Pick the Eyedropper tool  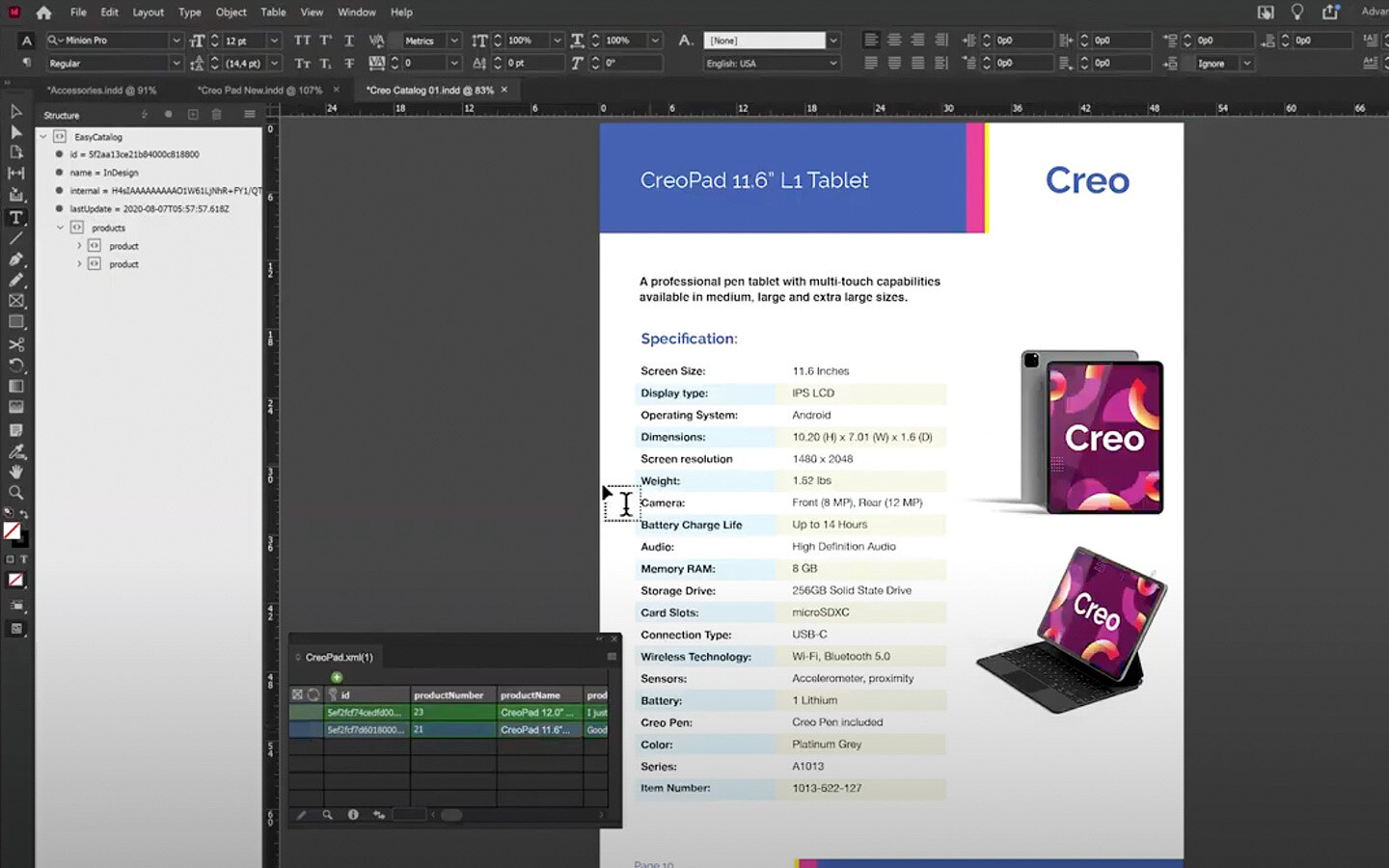[x=15, y=451]
